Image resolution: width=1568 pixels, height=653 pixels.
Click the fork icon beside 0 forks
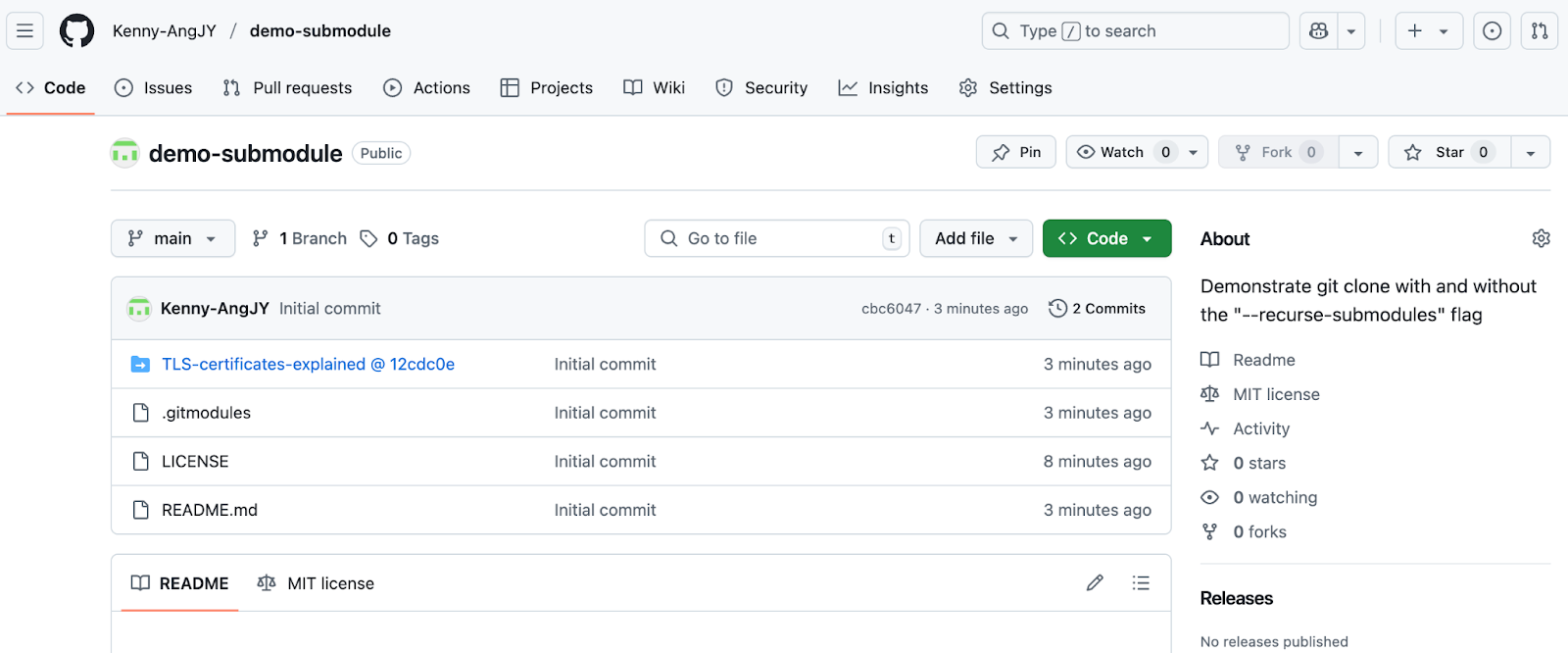point(1210,531)
